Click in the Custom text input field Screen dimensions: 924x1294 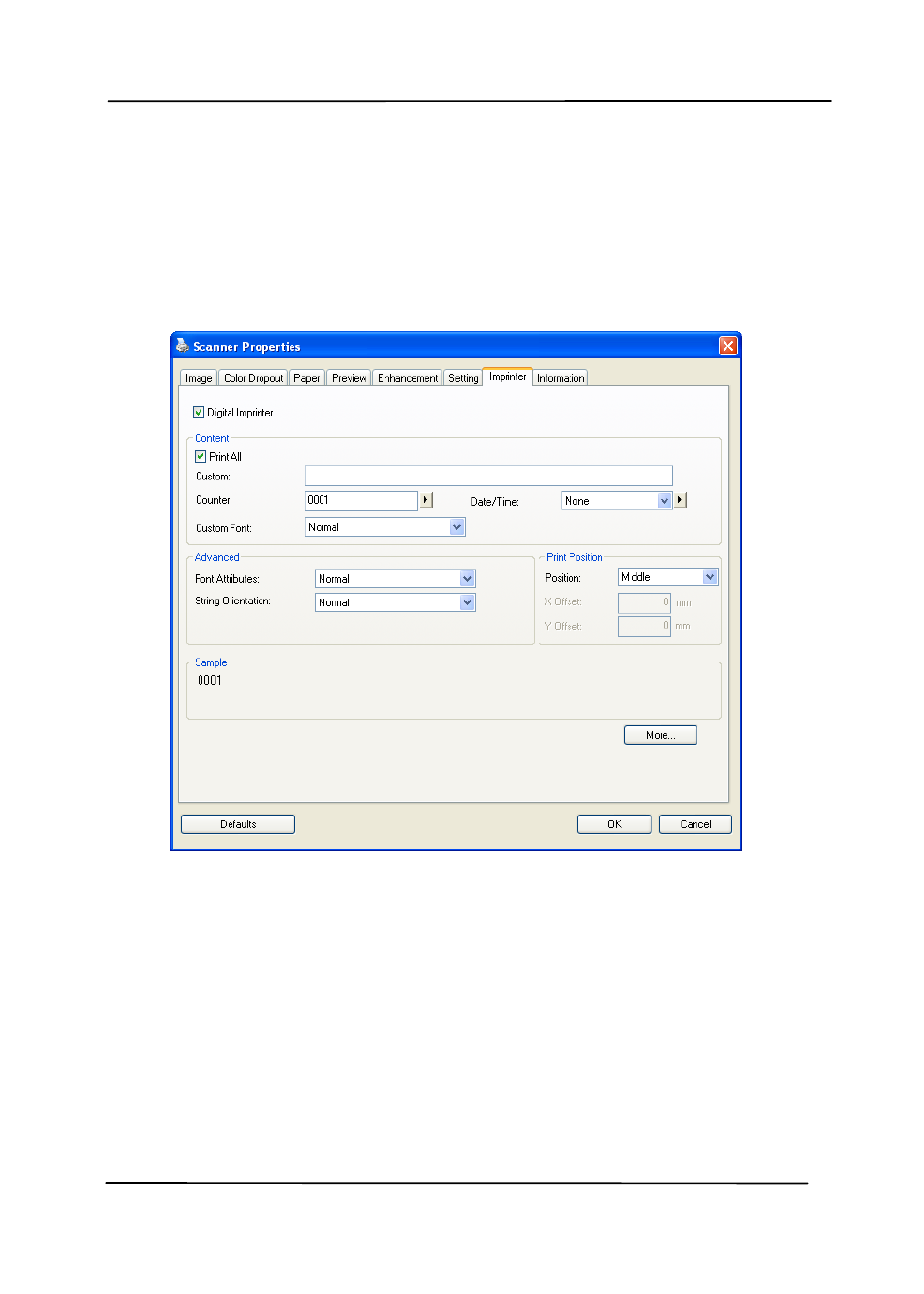[x=488, y=476]
